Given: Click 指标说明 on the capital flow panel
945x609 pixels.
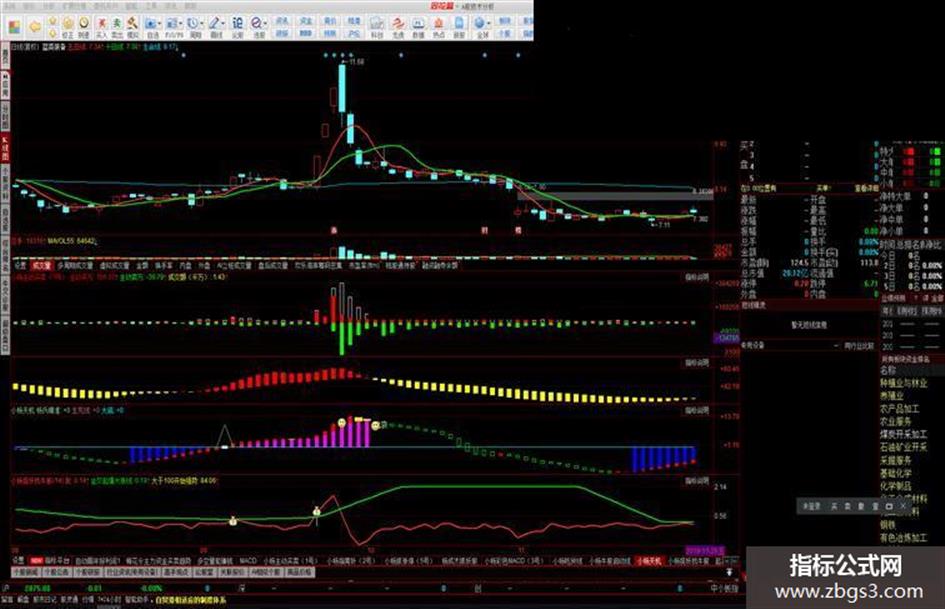Looking at the screenshot, I should tap(697, 277).
